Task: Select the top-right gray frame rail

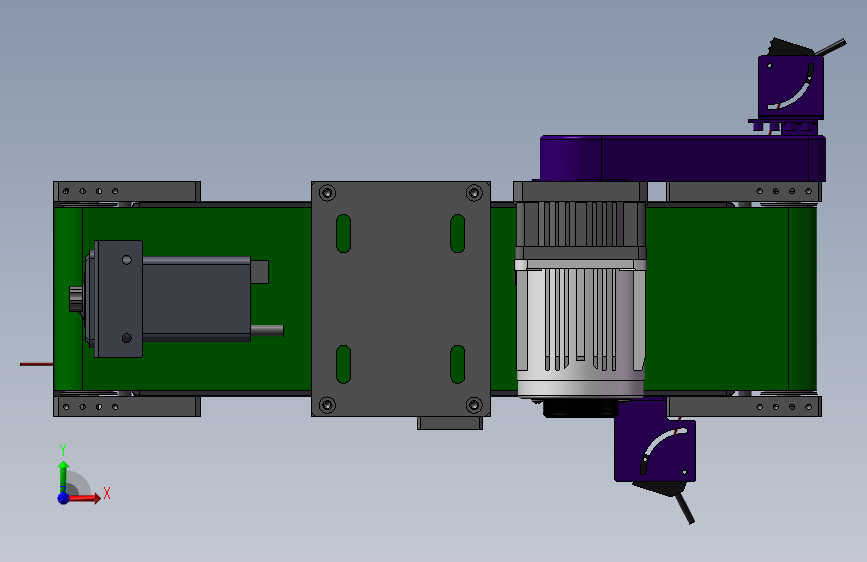Action: tap(744, 191)
